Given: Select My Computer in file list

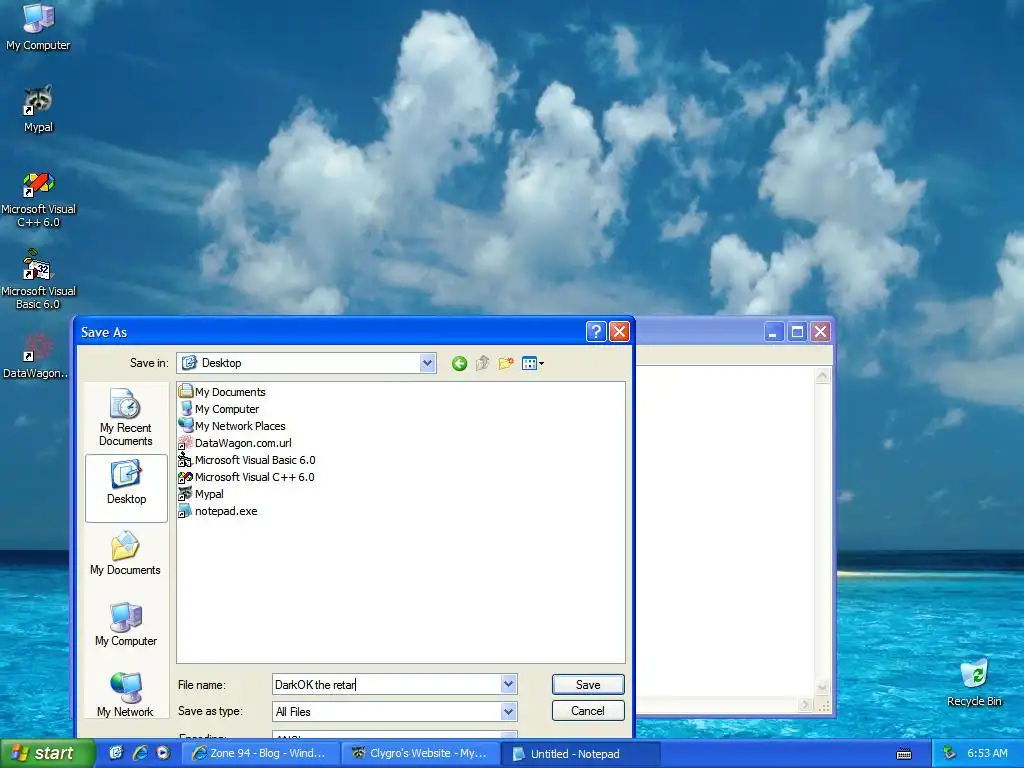Looking at the screenshot, I should 219,409.
